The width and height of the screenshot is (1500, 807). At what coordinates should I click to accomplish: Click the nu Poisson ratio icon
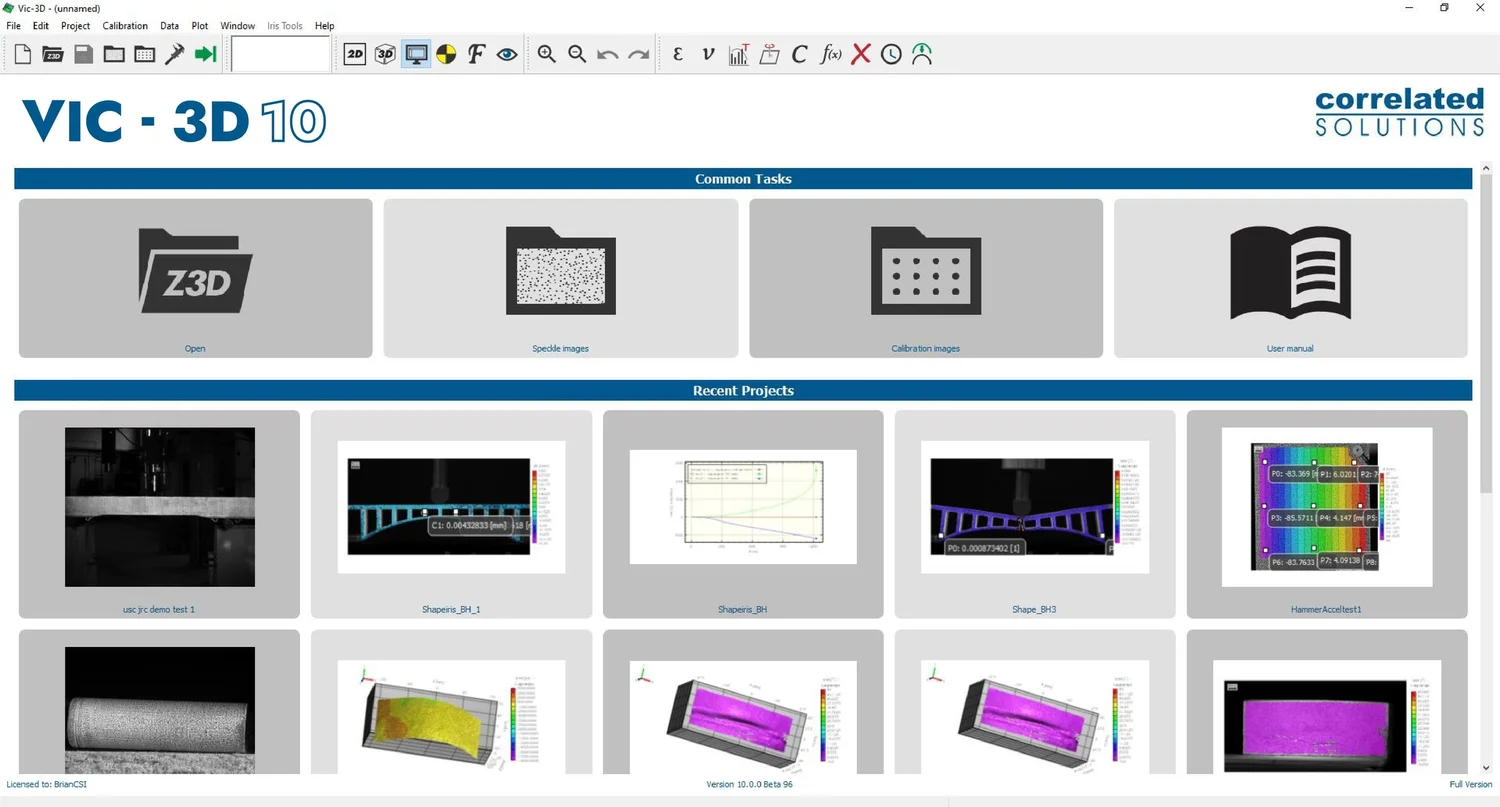[707, 54]
